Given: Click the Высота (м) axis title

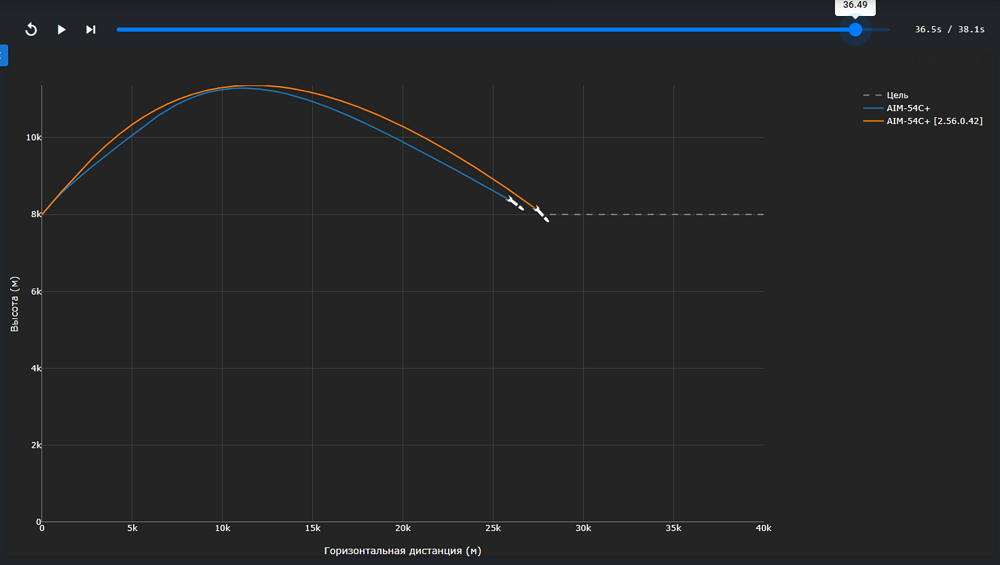Looking at the screenshot, I should 15,304.
